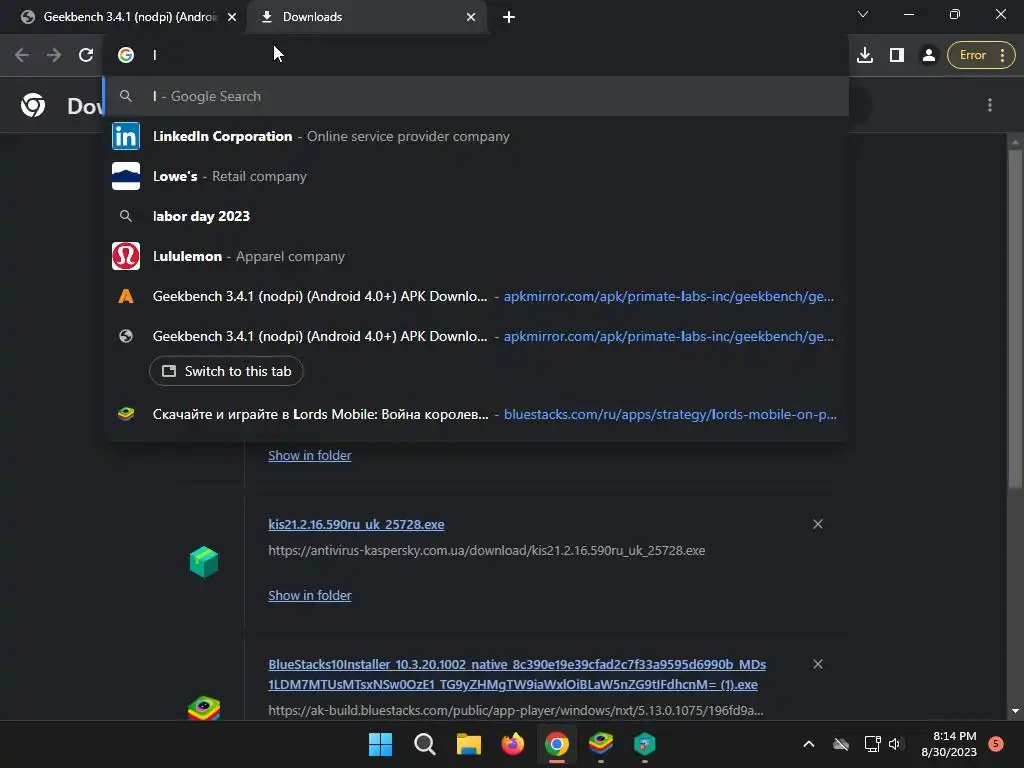Open File Explorer from taskbar
Viewport: 1024px width, 768px height.
tap(468, 744)
